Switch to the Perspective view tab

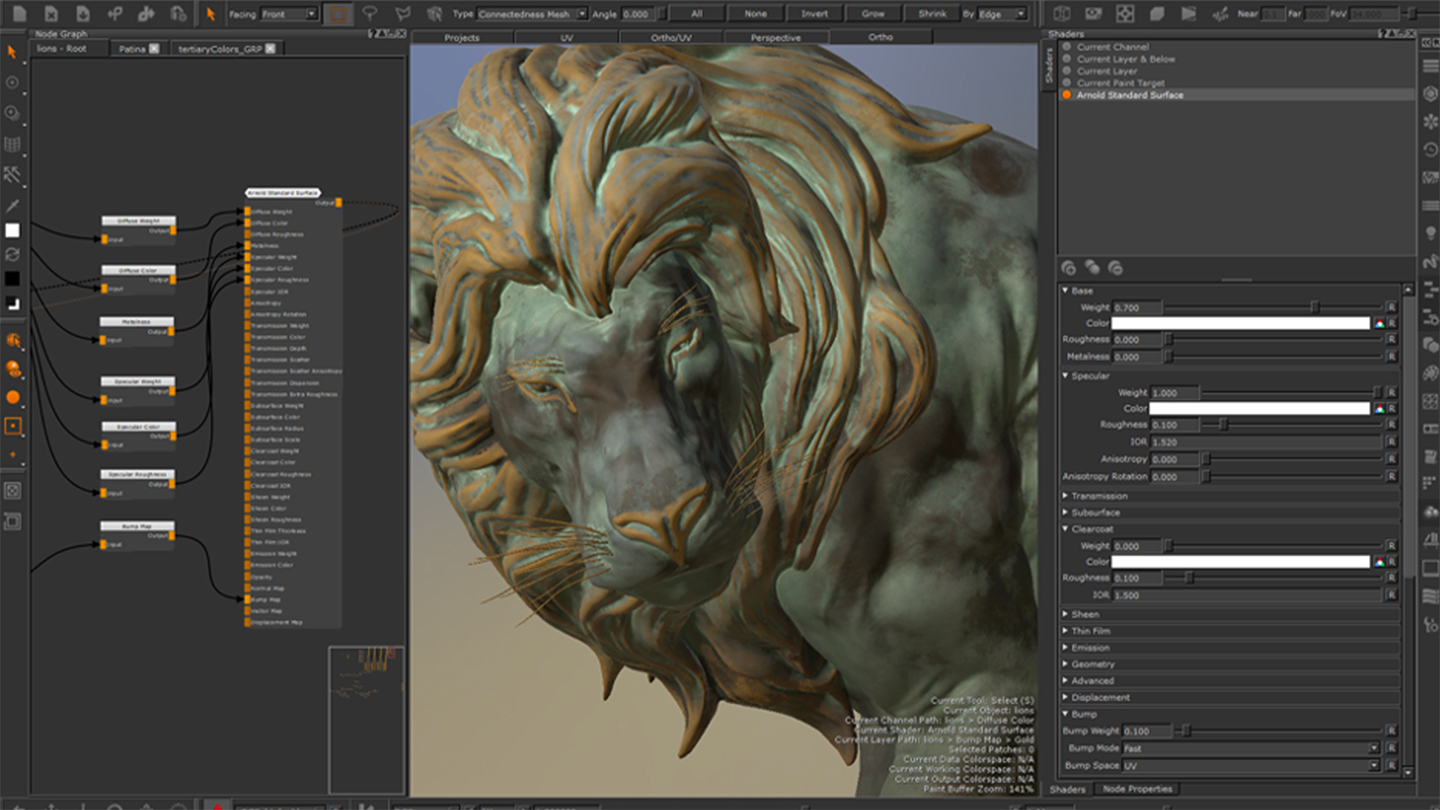pos(775,38)
